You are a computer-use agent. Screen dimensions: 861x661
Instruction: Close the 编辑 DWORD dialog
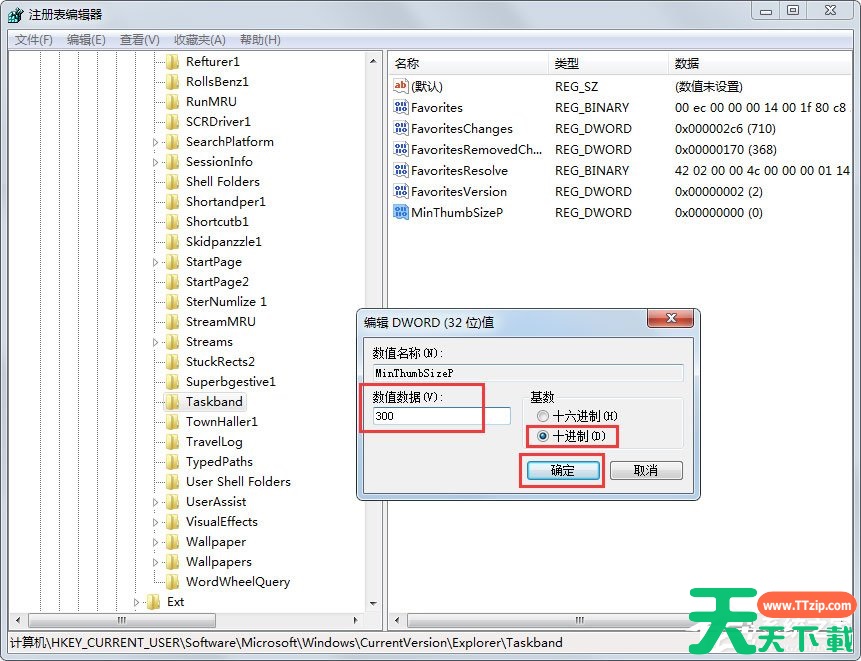pos(670,318)
